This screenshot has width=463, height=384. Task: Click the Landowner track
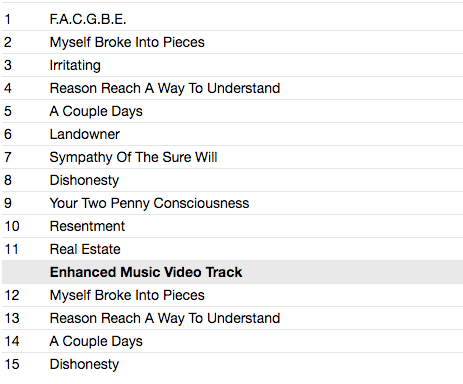pyautogui.click(x=232, y=134)
